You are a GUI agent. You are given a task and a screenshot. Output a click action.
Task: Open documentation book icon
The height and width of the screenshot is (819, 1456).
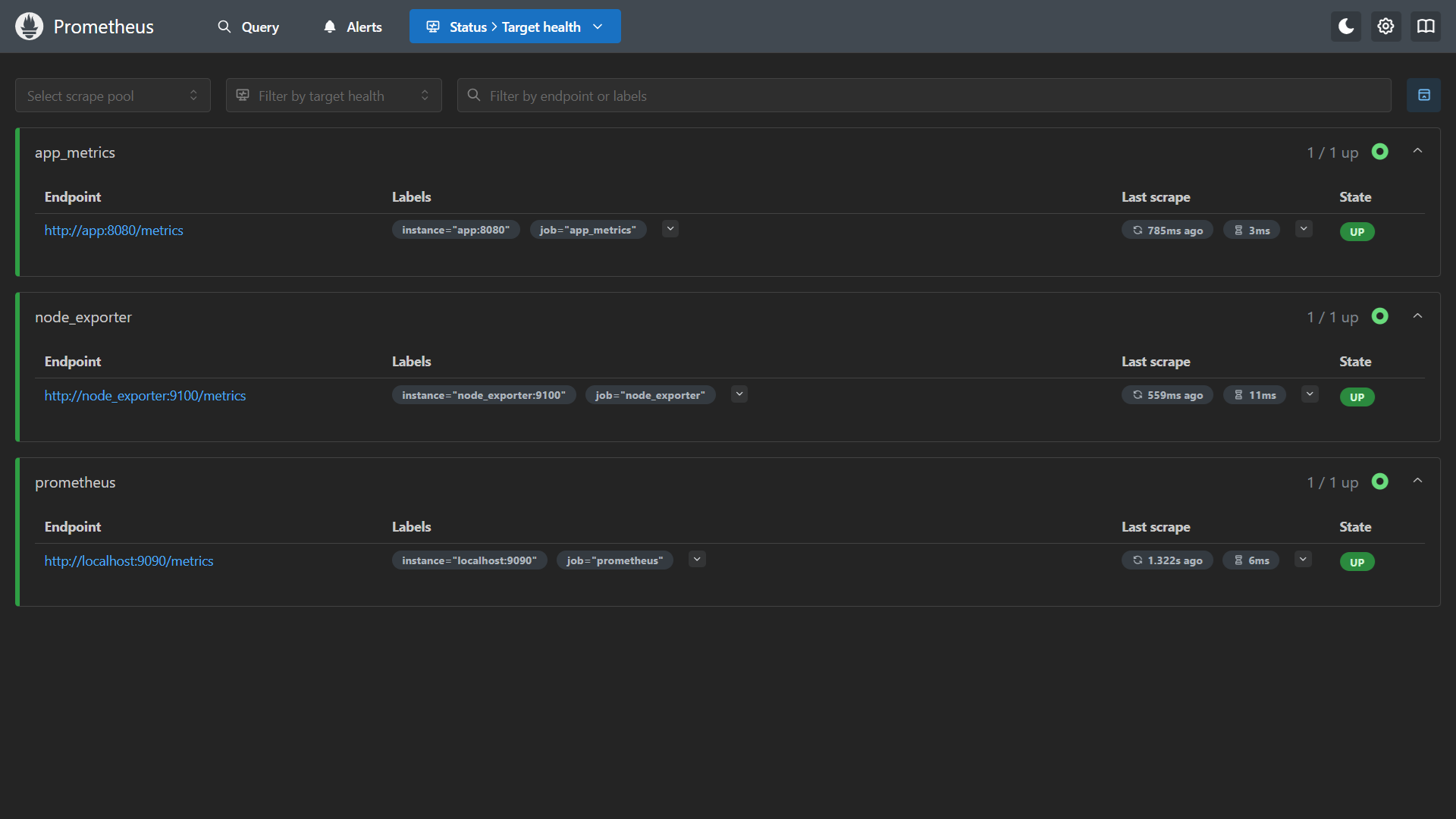(x=1426, y=27)
